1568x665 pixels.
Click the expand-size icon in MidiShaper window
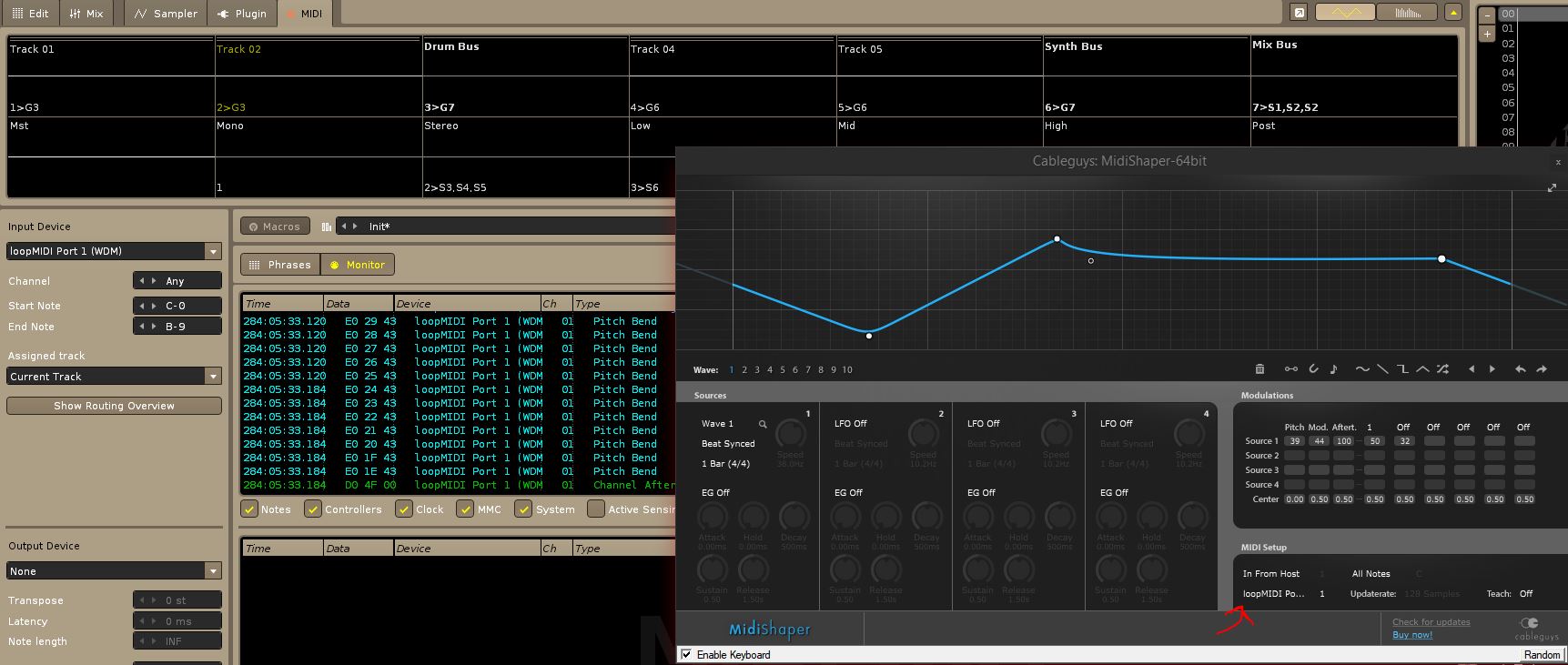[x=1552, y=187]
